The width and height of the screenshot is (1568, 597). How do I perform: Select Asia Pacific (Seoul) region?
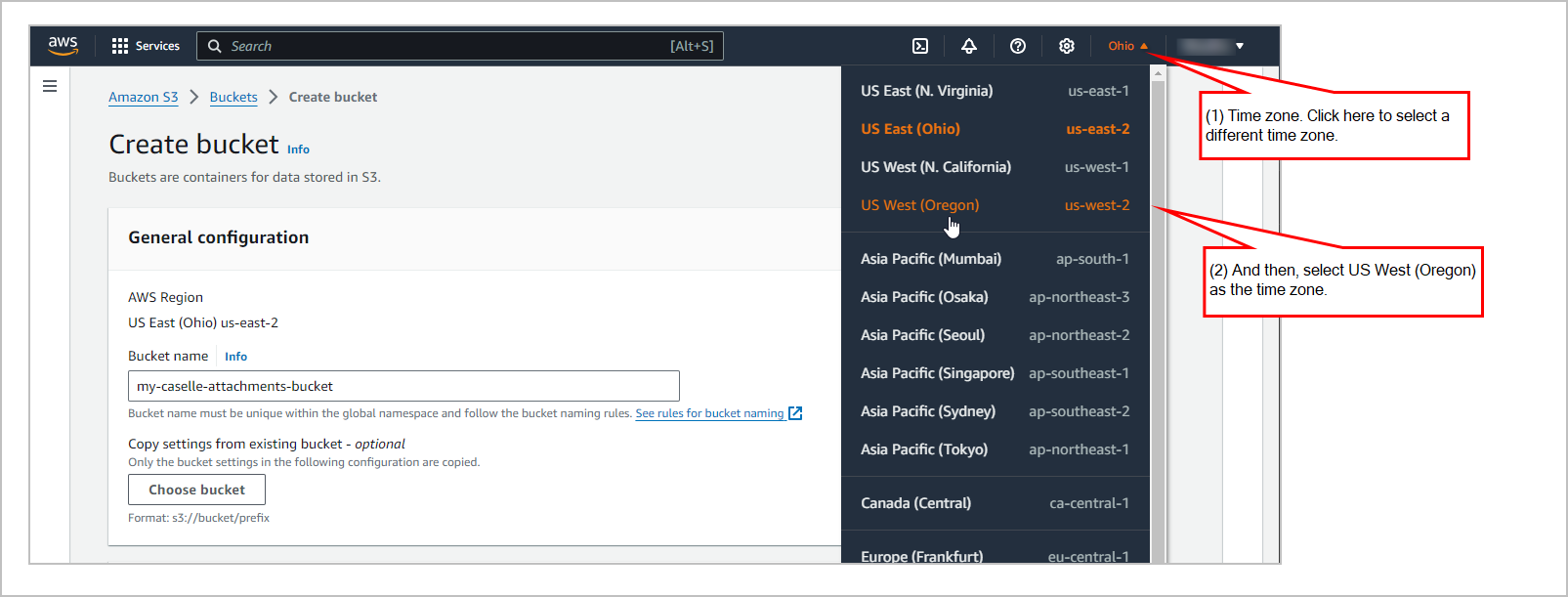pyautogui.click(x=995, y=335)
